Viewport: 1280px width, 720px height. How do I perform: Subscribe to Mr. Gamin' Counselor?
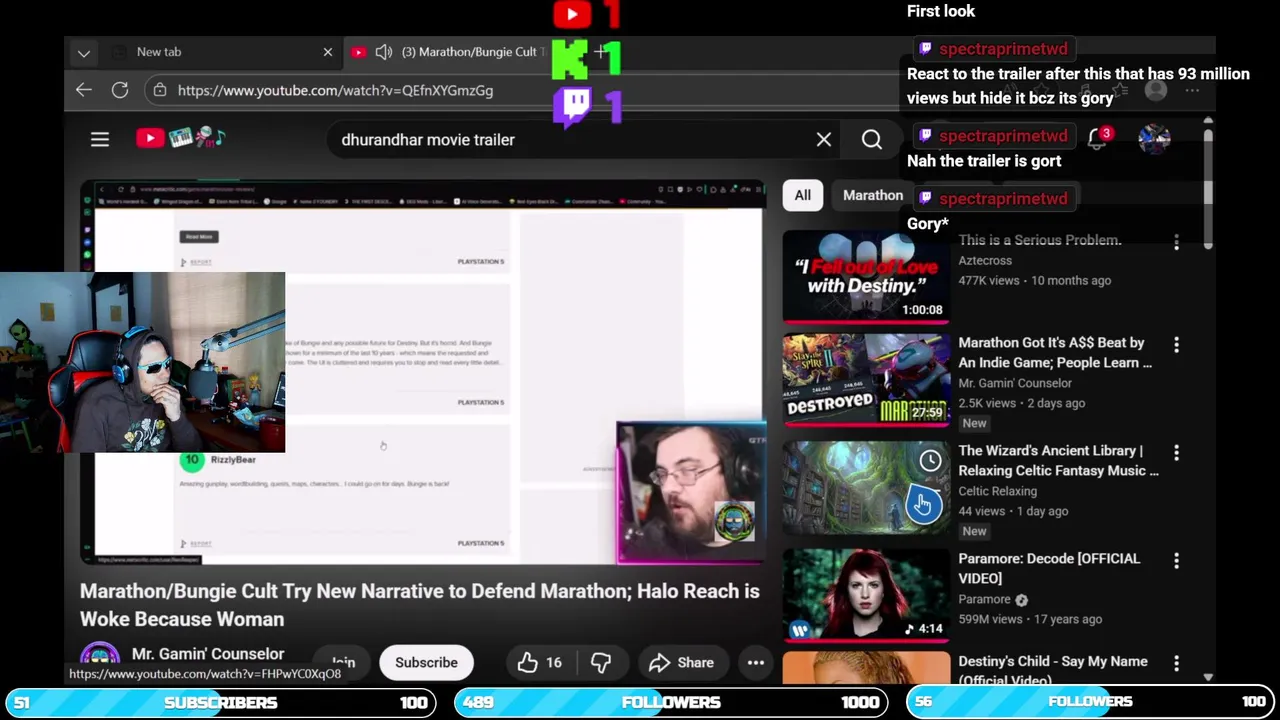(426, 662)
